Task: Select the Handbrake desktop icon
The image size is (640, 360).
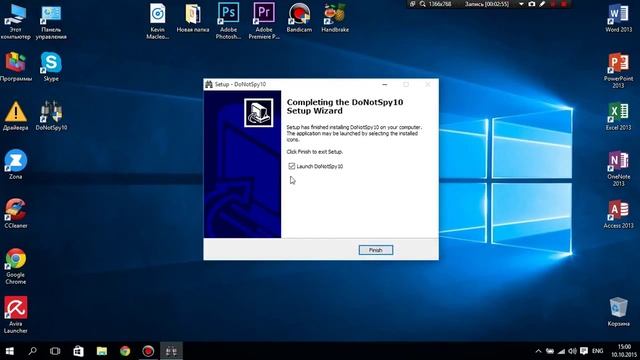Action: pos(335,17)
